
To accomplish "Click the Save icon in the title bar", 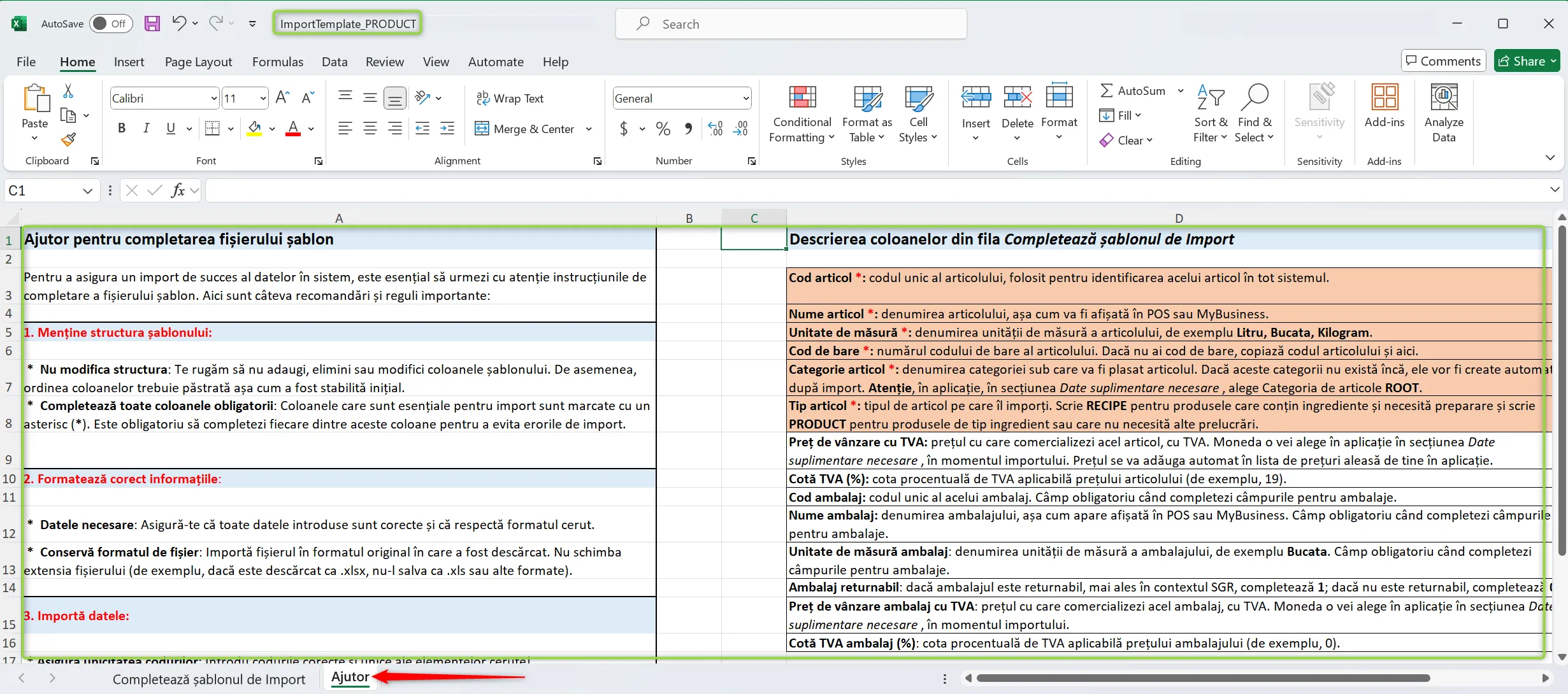I will pos(152,24).
